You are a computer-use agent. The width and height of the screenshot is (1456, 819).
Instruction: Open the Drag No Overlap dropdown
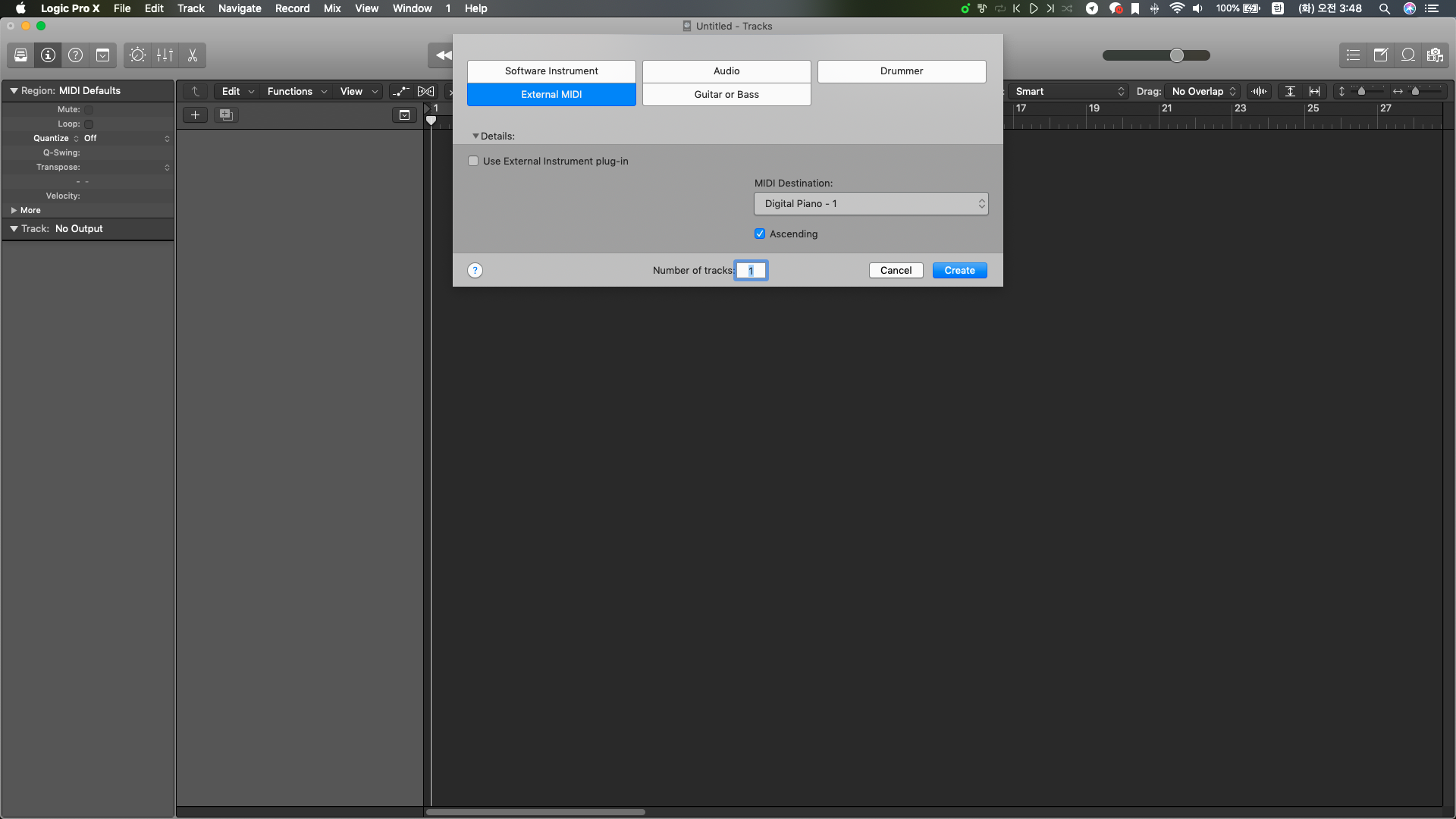(x=1203, y=91)
